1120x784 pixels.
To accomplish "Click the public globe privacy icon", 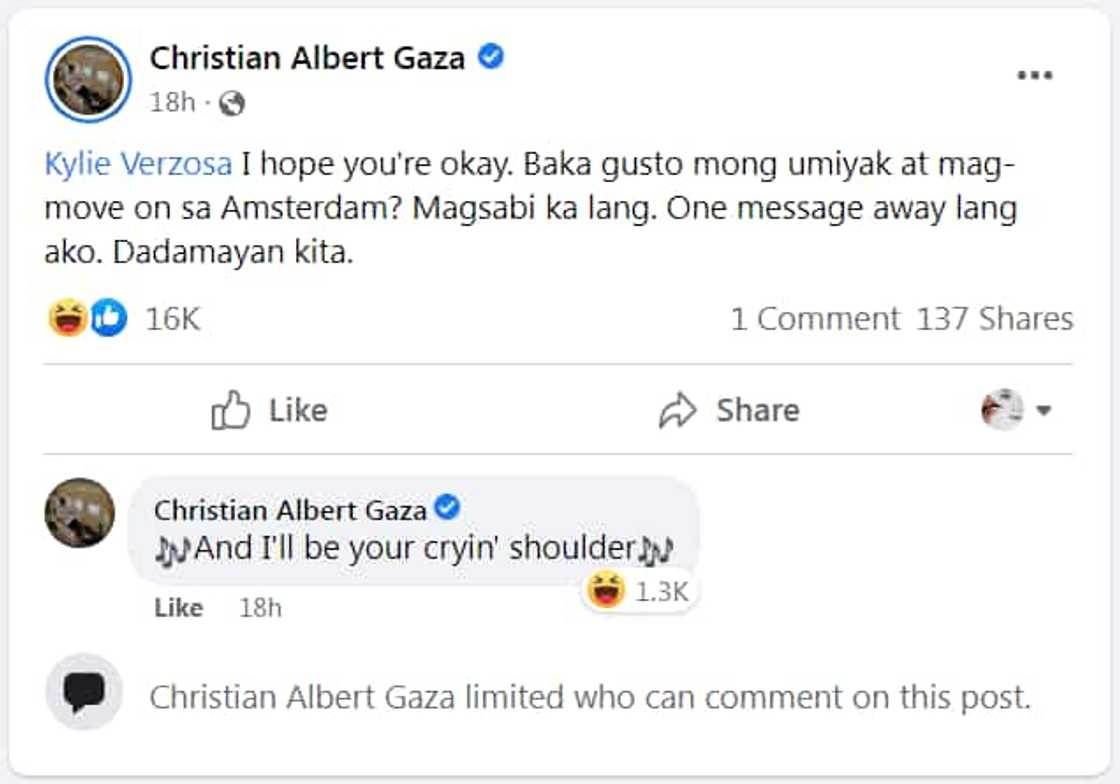I will tap(232, 103).
